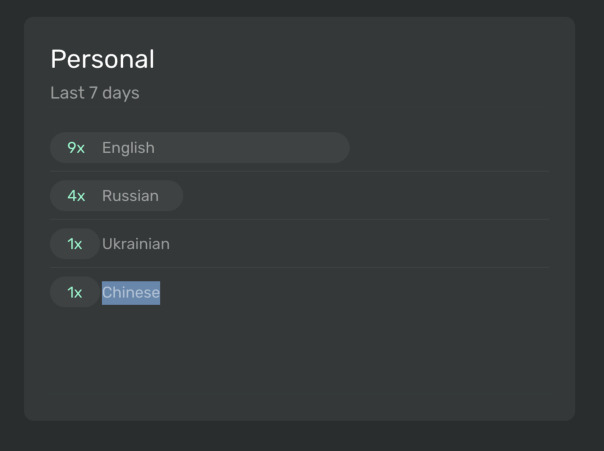
Task: Select the English language label
Action: coord(128,148)
